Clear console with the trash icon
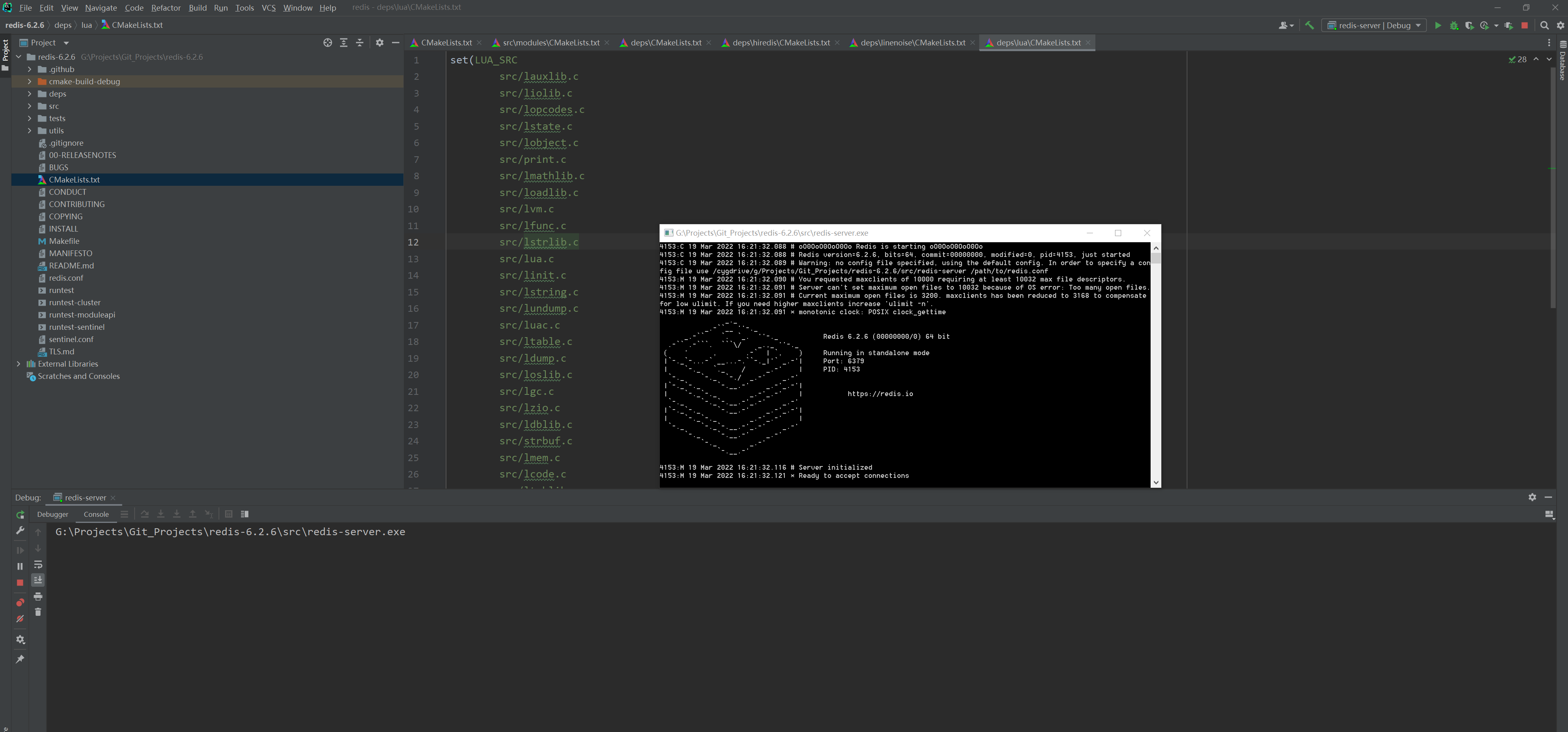This screenshot has width=1568, height=732. (x=38, y=612)
